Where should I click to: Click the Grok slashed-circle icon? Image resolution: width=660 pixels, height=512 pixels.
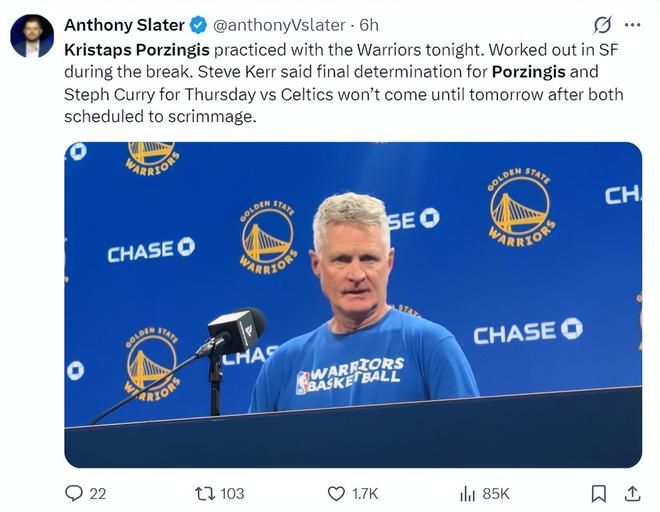(602, 25)
